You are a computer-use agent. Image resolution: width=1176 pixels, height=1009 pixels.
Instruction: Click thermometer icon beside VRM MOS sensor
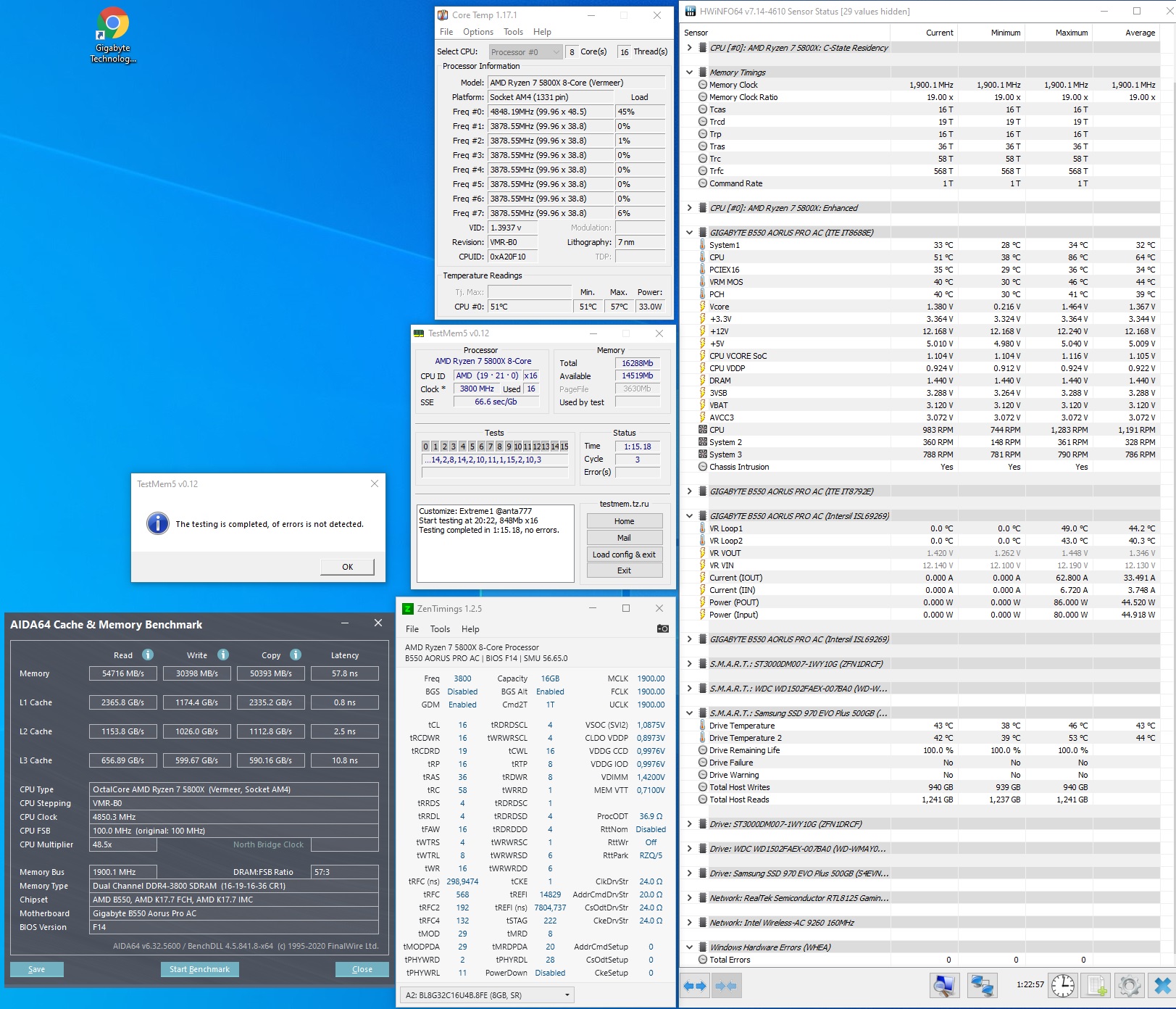pos(702,282)
